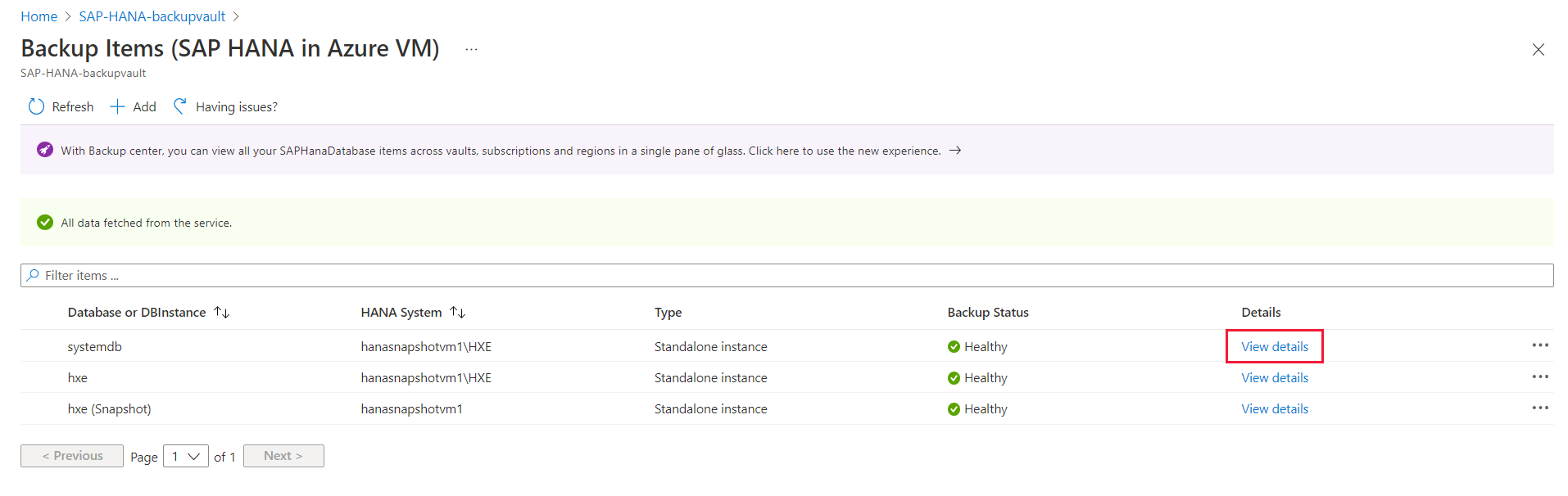Click the Add plus icon
This screenshot has height=496, width=1568.
(118, 106)
